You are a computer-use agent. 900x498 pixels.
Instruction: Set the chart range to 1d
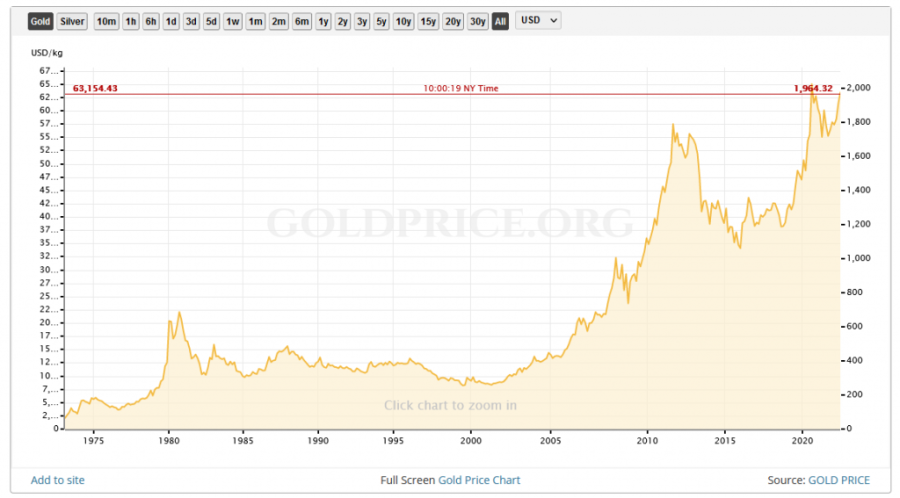(x=171, y=21)
